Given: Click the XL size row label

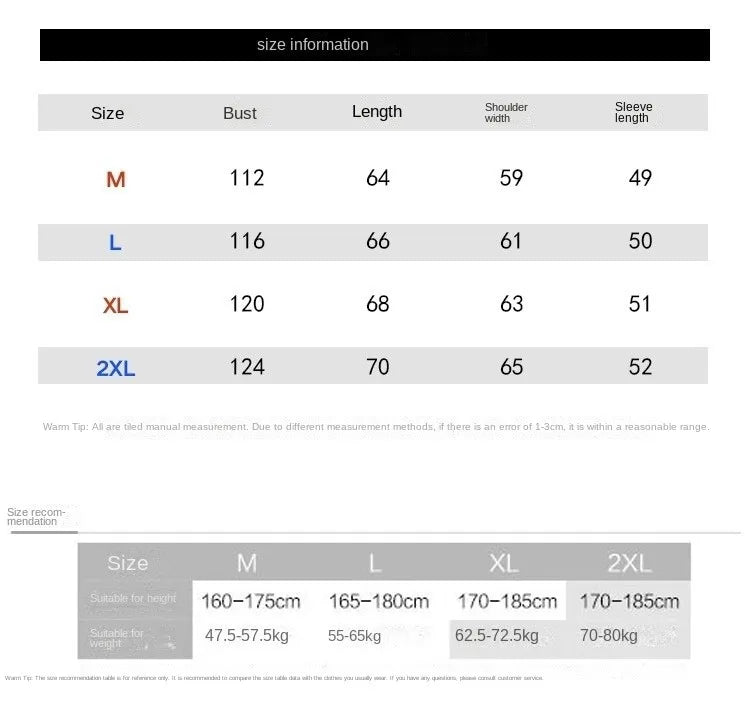Looking at the screenshot, I should point(115,305).
